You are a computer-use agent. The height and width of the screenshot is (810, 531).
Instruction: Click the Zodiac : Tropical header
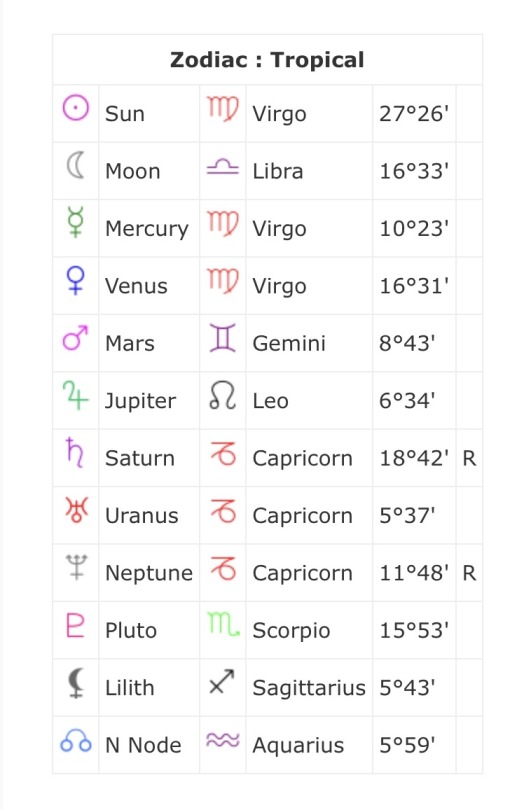267,59
